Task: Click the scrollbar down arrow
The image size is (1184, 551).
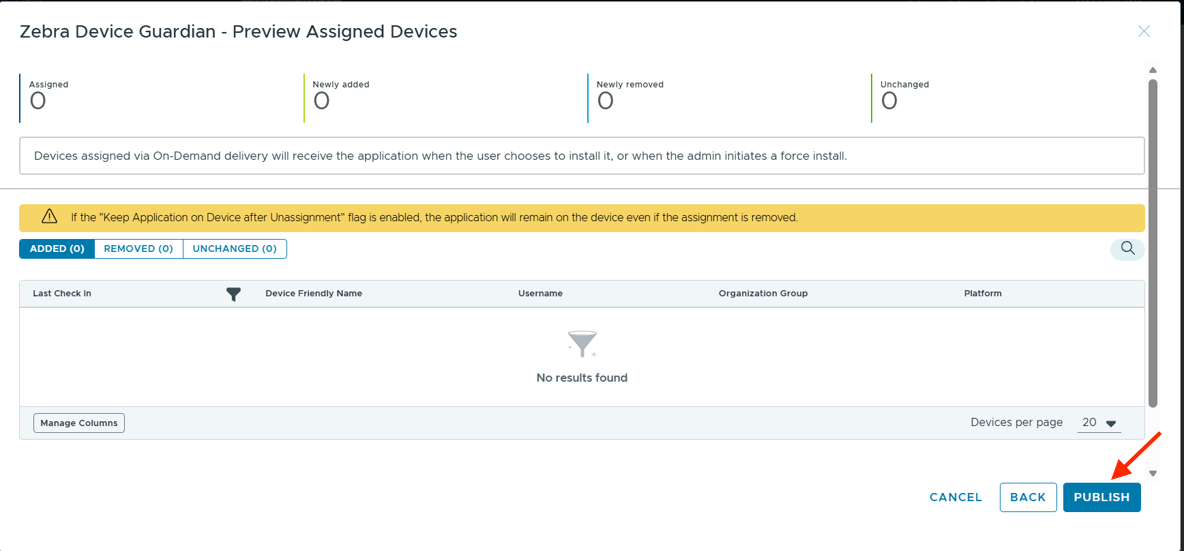Action: coord(1152,473)
